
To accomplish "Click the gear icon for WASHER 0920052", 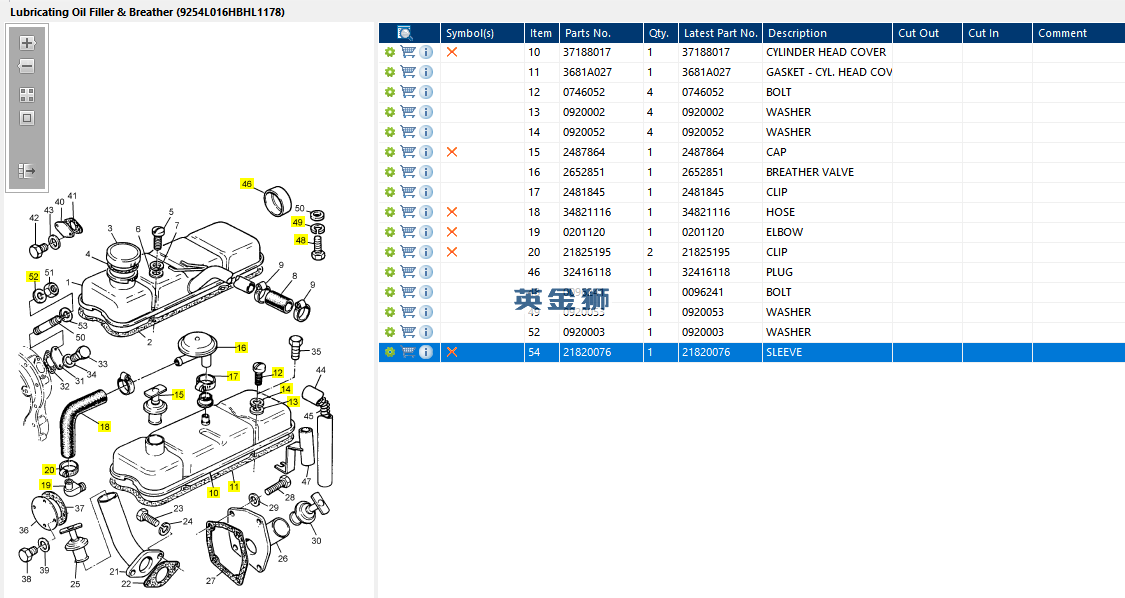I will coord(390,132).
